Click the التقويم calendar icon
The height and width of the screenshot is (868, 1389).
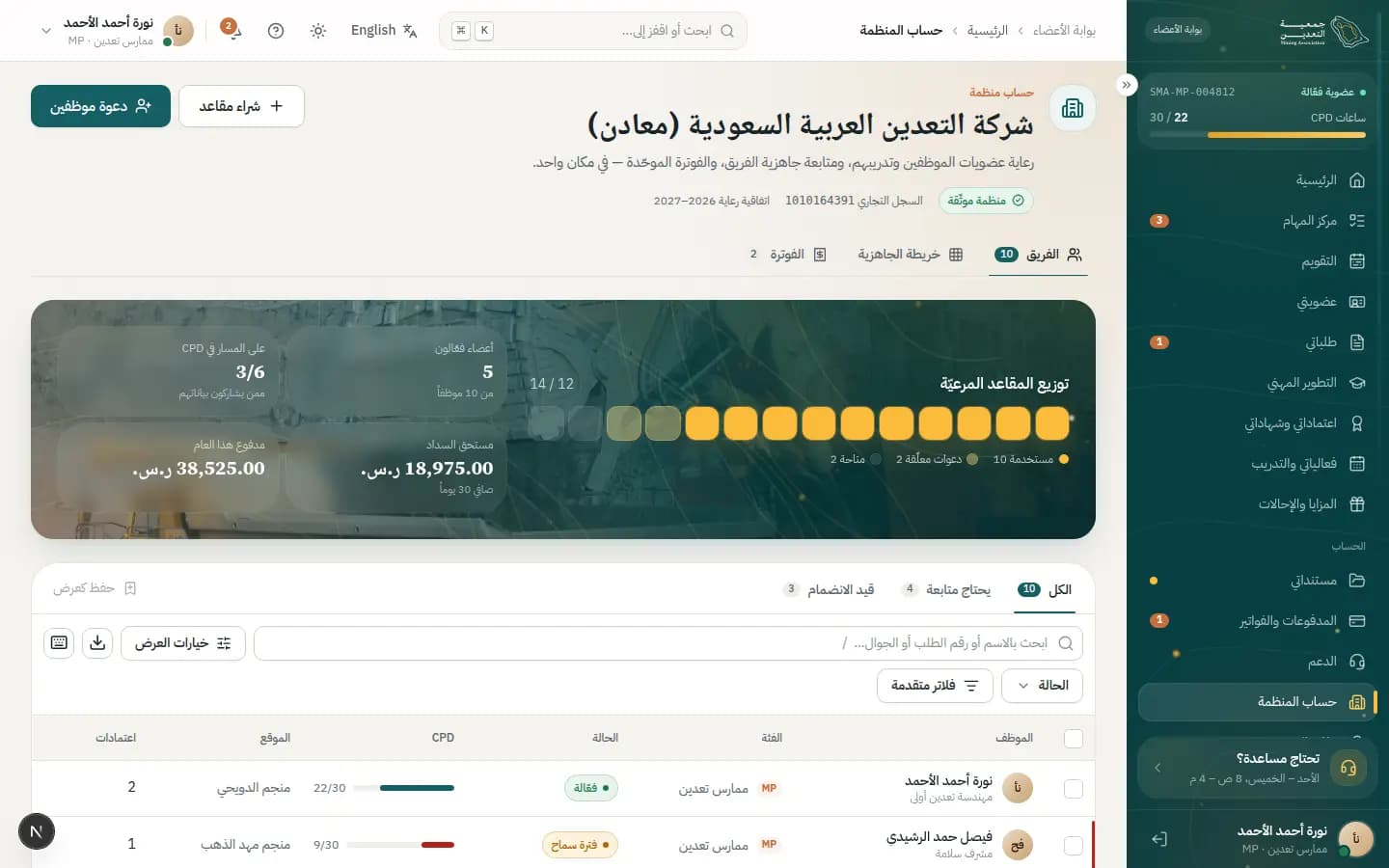(x=1357, y=261)
